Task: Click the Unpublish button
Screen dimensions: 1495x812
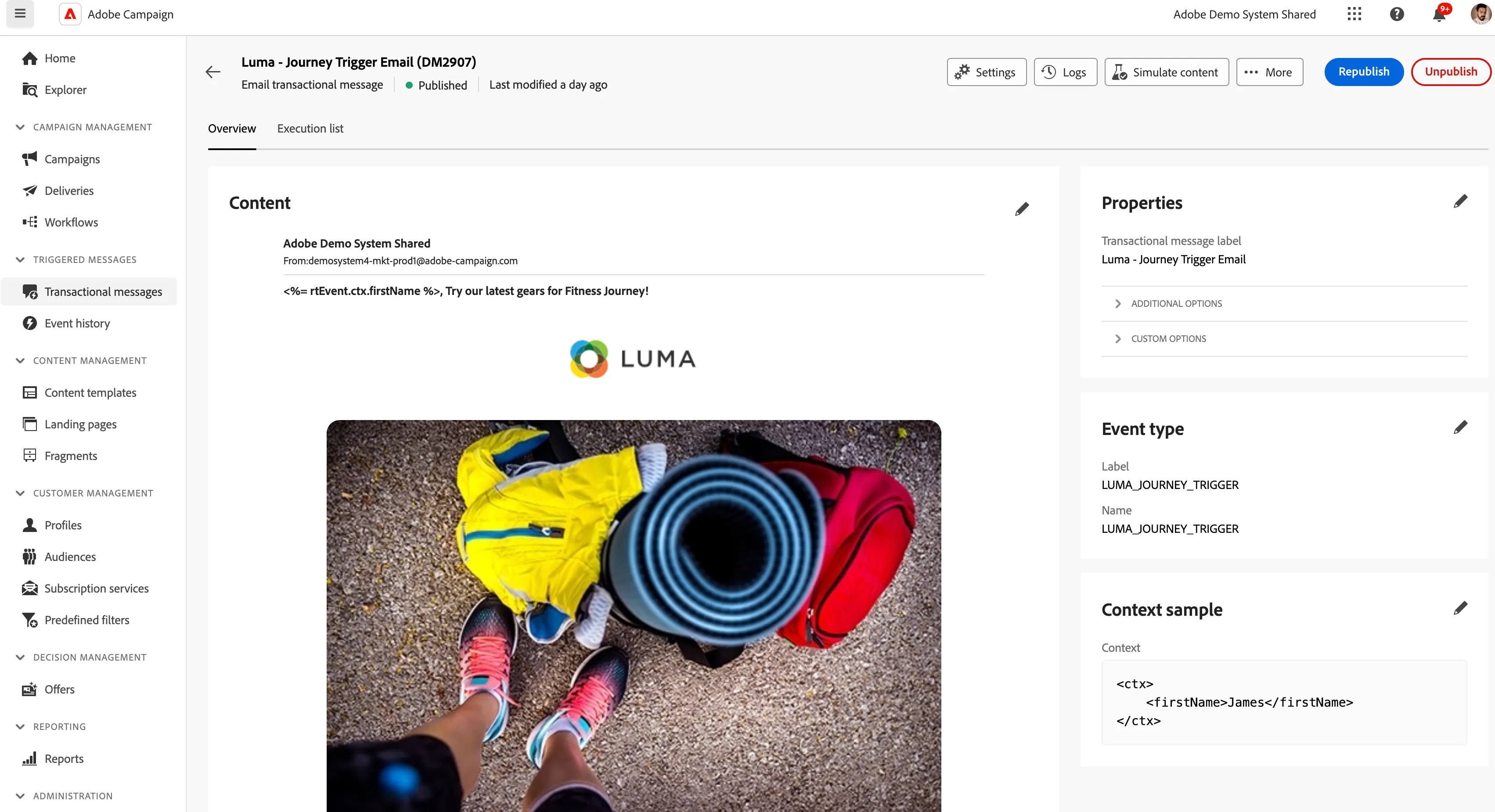Action: point(1451,72)
